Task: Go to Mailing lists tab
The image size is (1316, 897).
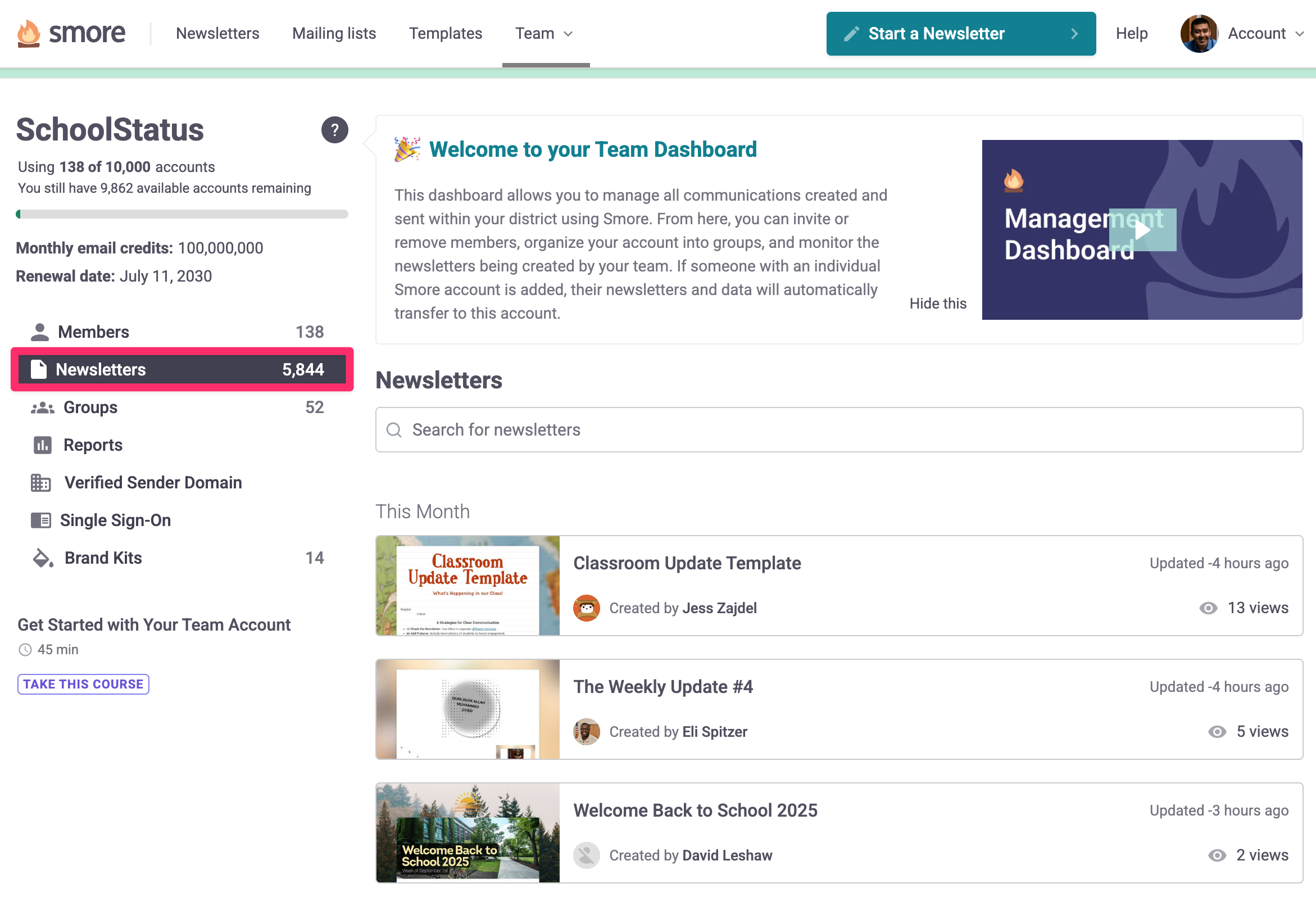Action: [x=334, y=33]
